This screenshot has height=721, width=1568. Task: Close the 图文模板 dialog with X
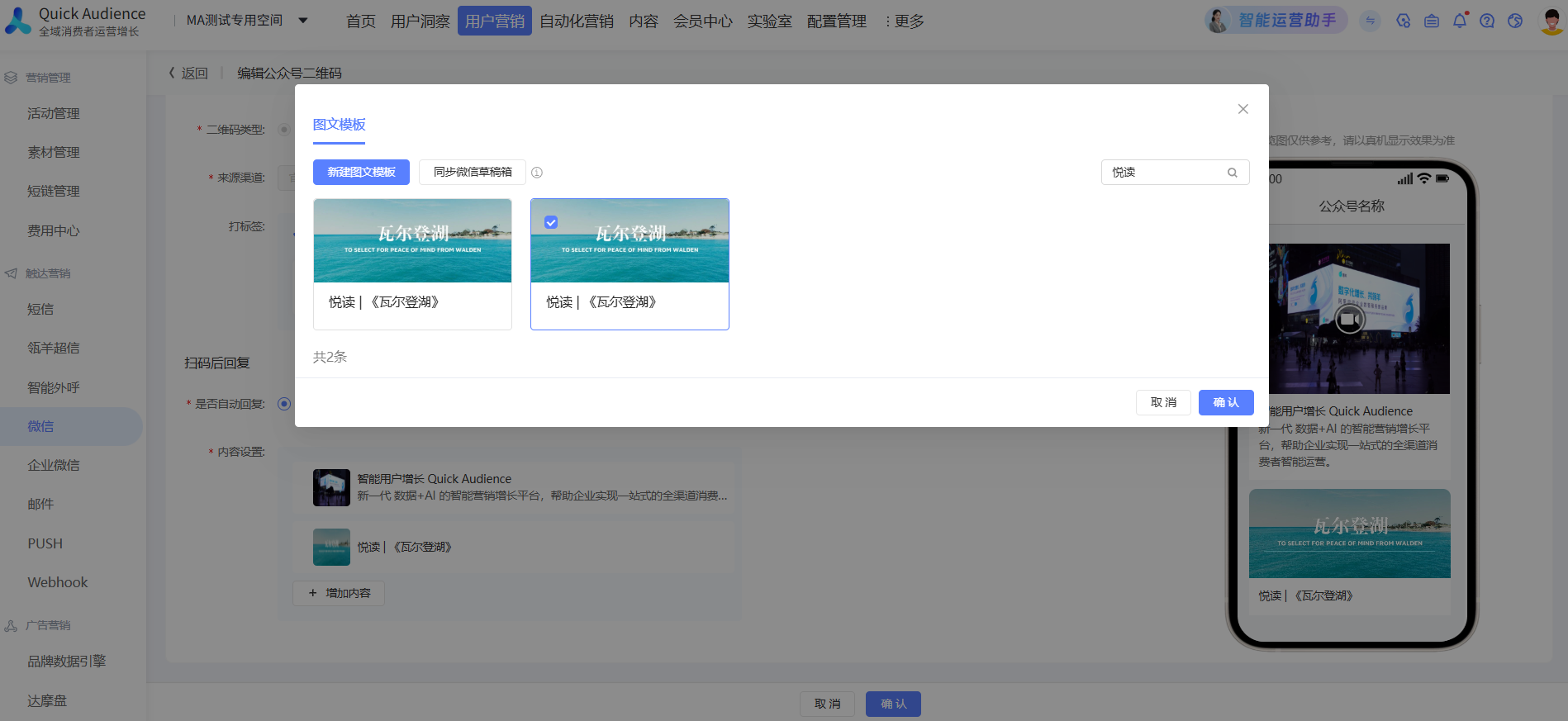[x=1243, y=109]
